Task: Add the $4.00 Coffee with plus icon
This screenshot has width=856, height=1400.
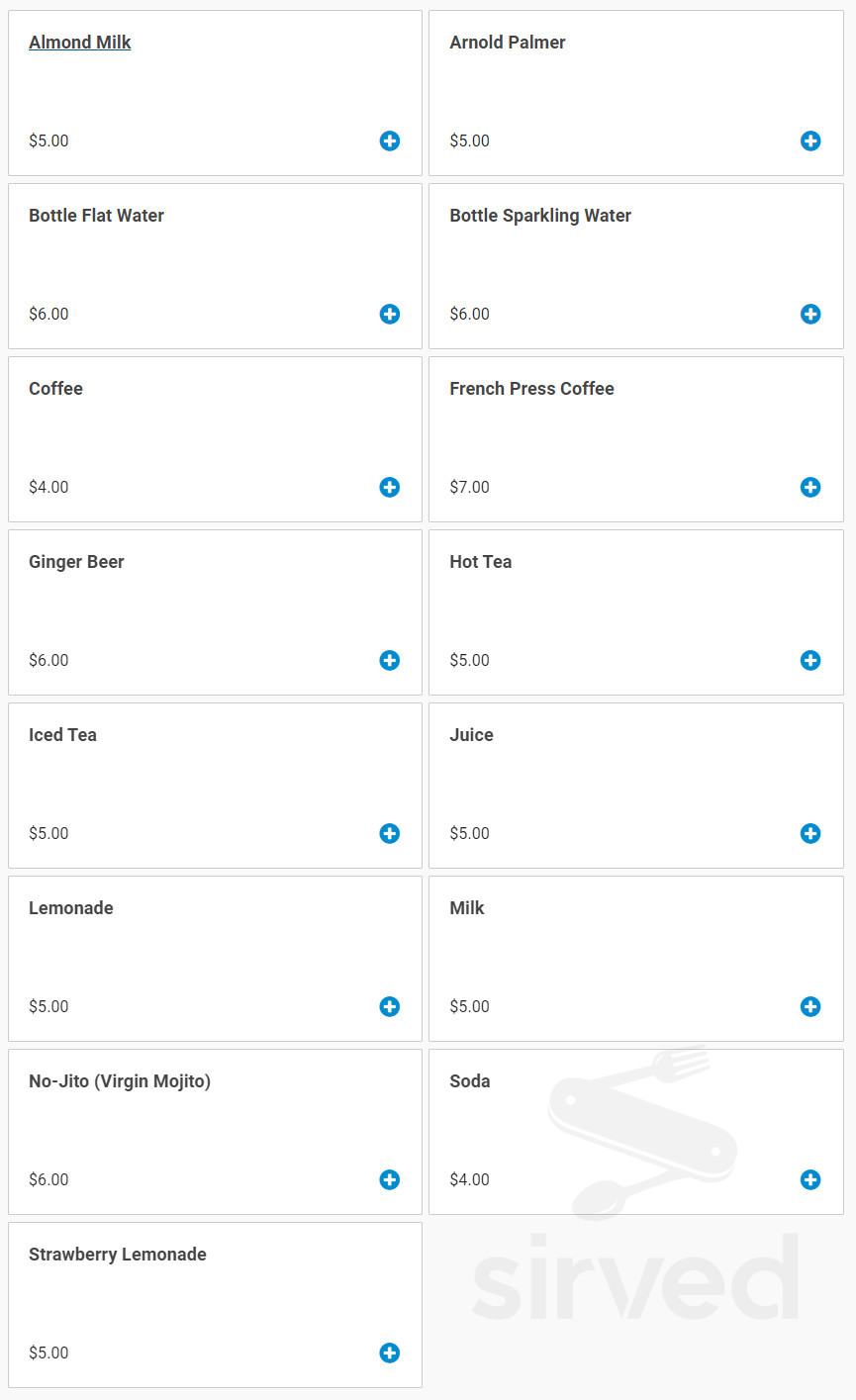Action: point(390,487)
